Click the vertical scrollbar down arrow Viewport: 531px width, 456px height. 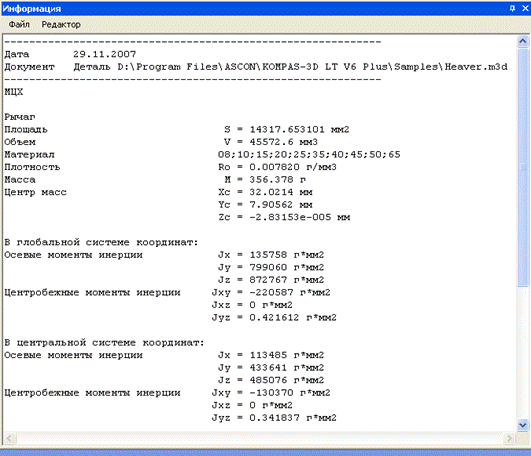tap(523, 425)
